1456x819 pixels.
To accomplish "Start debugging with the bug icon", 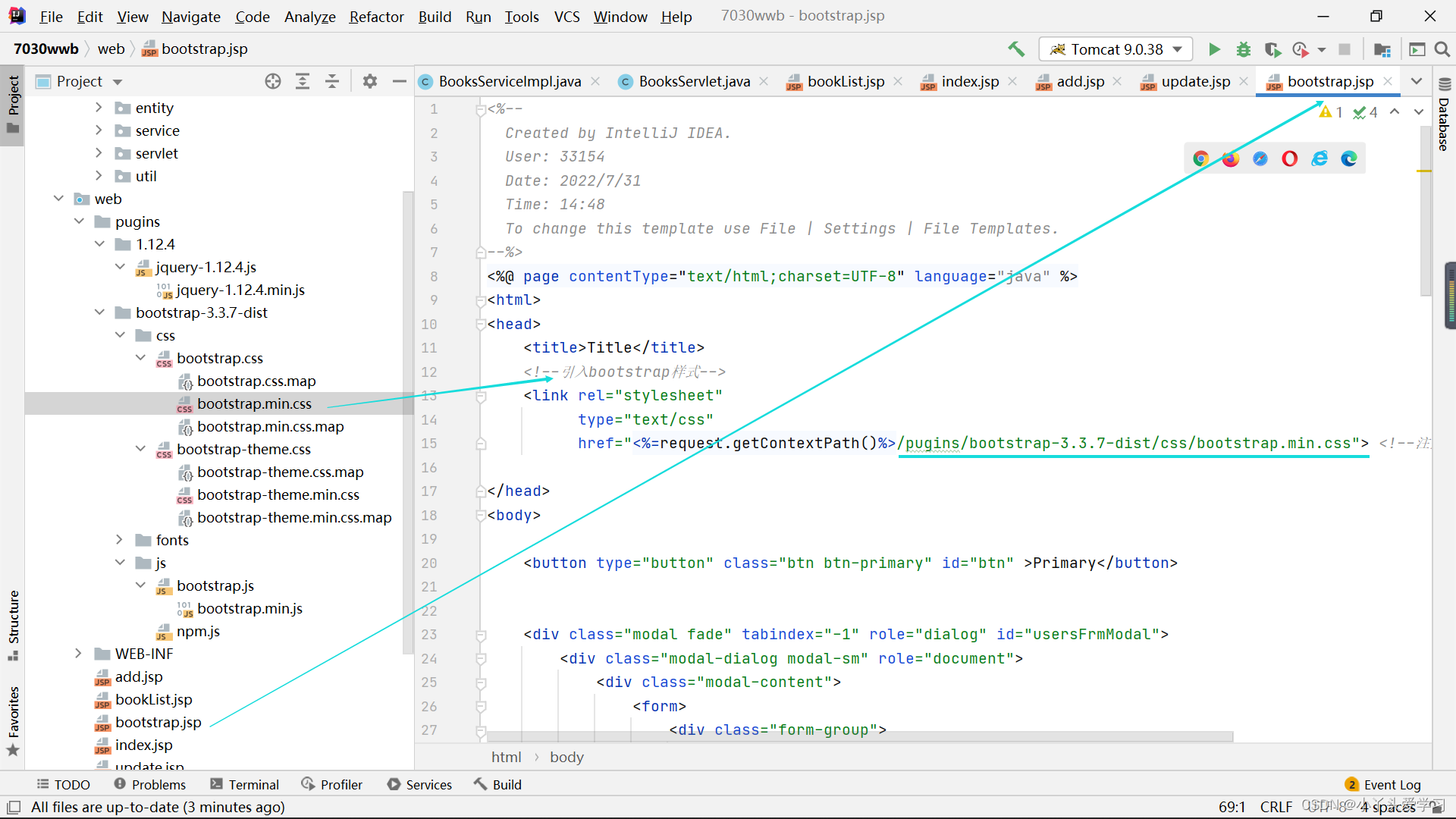I will click(1244, 49).
